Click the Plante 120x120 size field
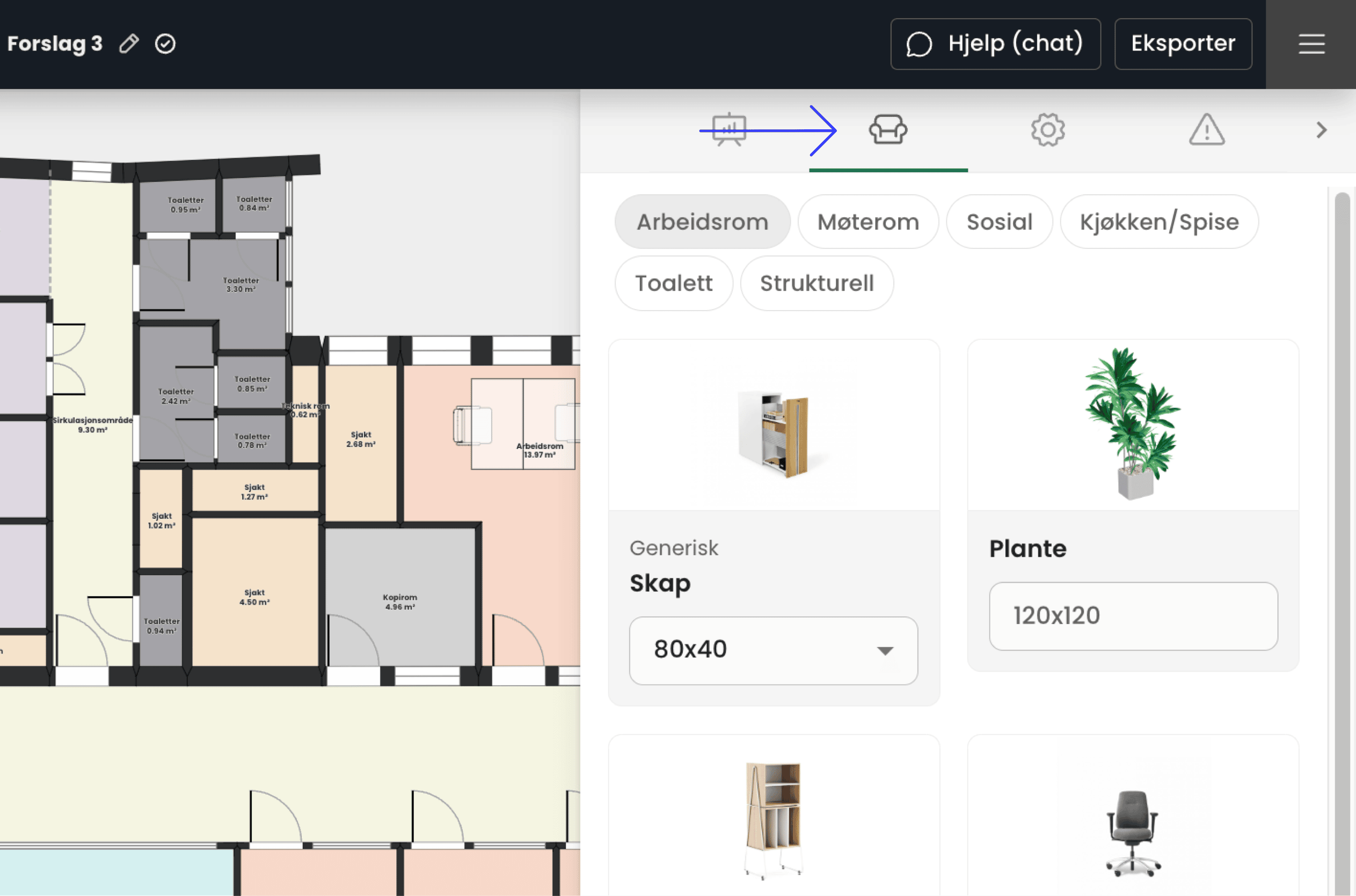1356x896 pixels. point(1133,616)
